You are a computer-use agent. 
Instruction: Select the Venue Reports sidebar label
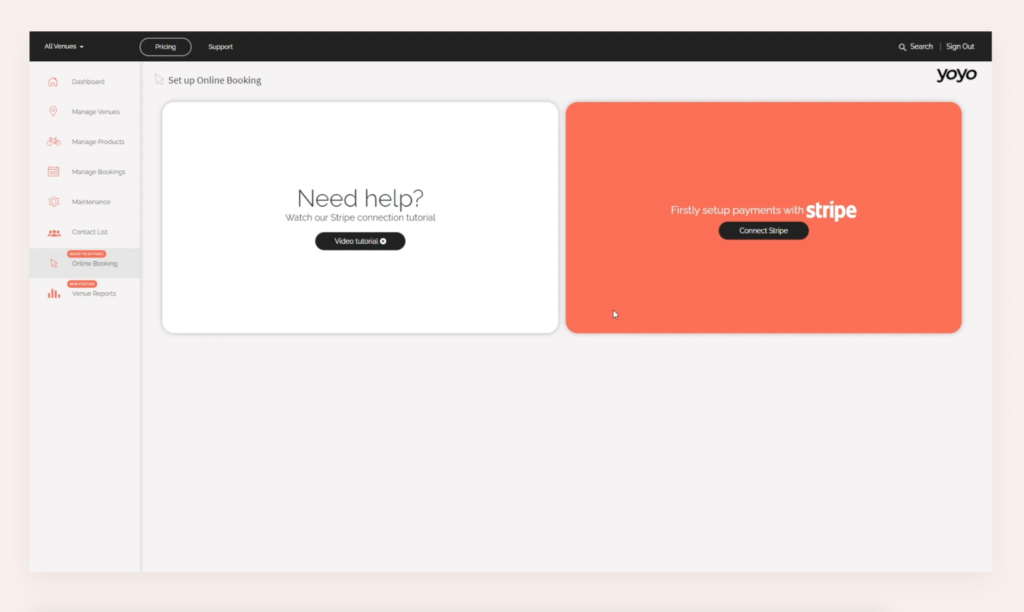94,294
